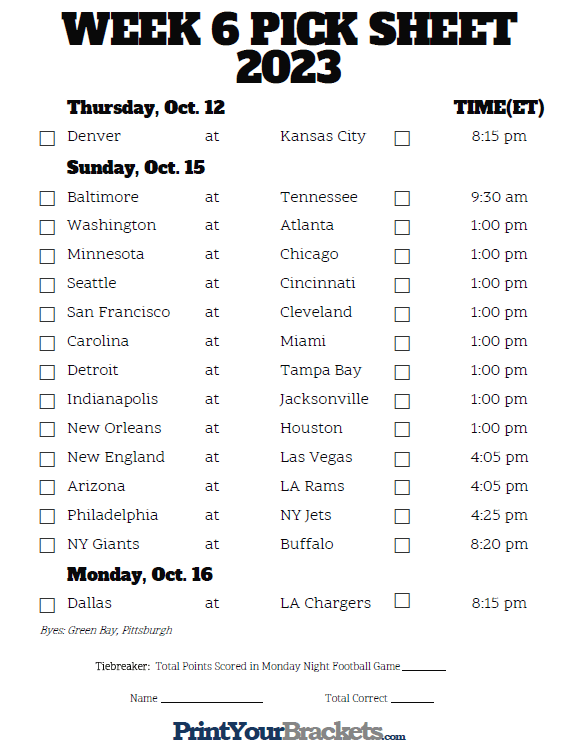The image size is (580, 751).
Task: Check the LA Chargers box
Action: pyautogui.click(x=402, y=601)
